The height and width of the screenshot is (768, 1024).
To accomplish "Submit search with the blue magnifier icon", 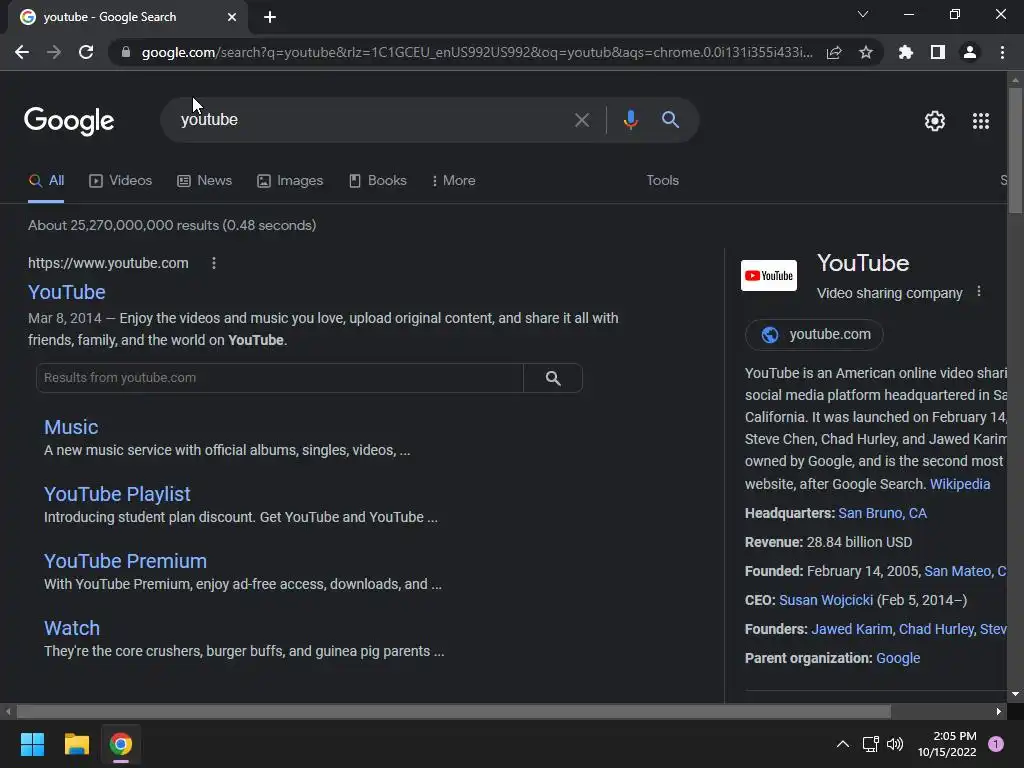I will [x=670, y=120].
